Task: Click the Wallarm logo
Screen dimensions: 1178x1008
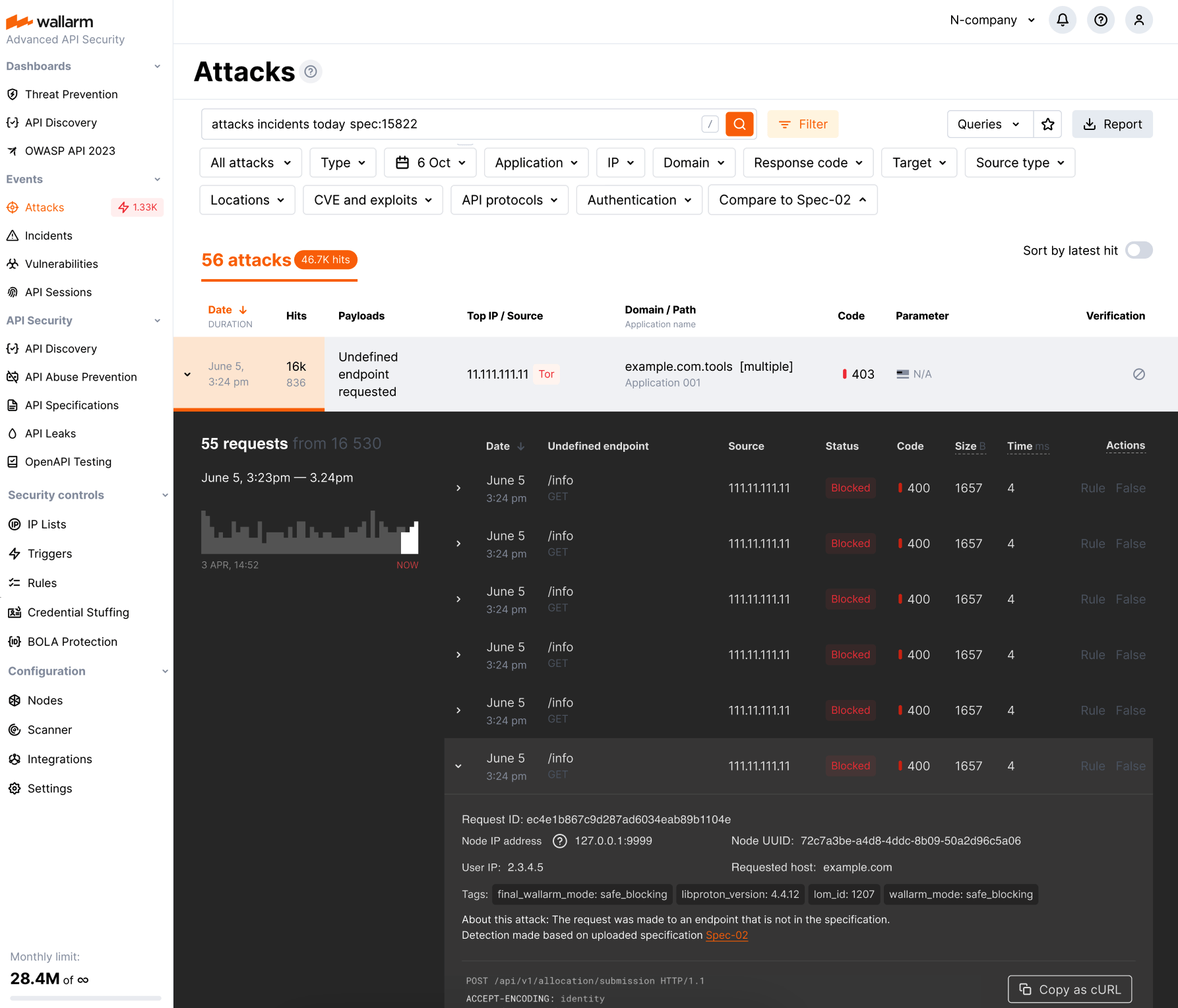Action: (49, 21)
